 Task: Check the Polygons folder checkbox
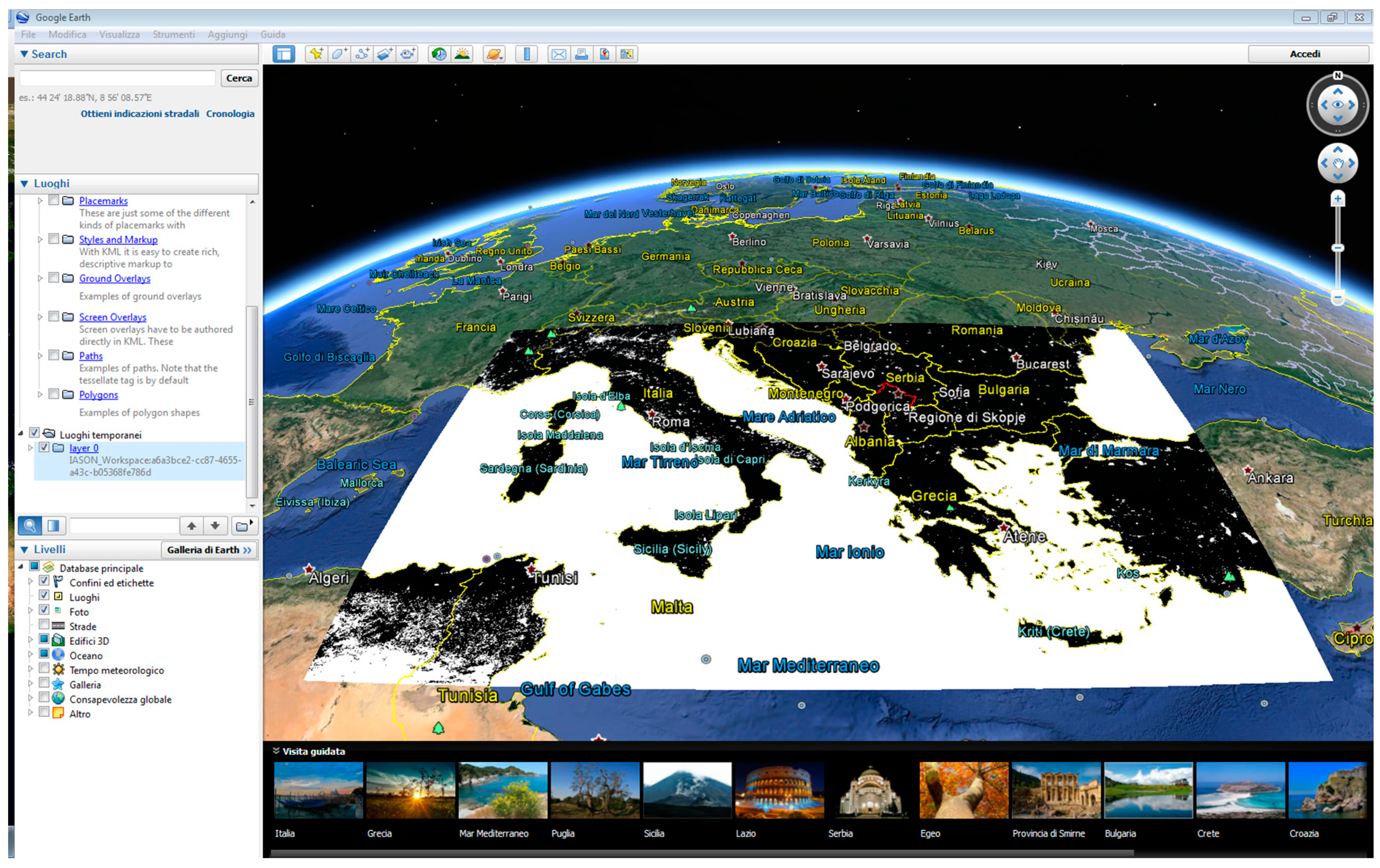pos(54,393)
